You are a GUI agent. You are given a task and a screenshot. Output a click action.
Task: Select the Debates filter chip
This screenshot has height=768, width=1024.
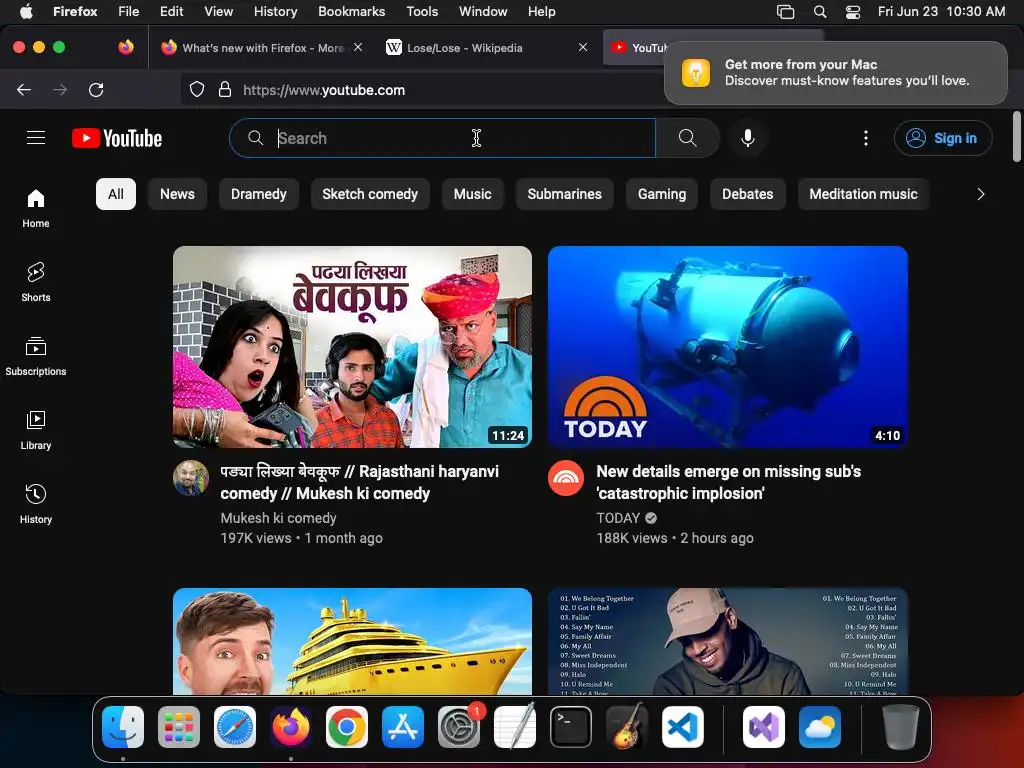[x=747, y=194]
